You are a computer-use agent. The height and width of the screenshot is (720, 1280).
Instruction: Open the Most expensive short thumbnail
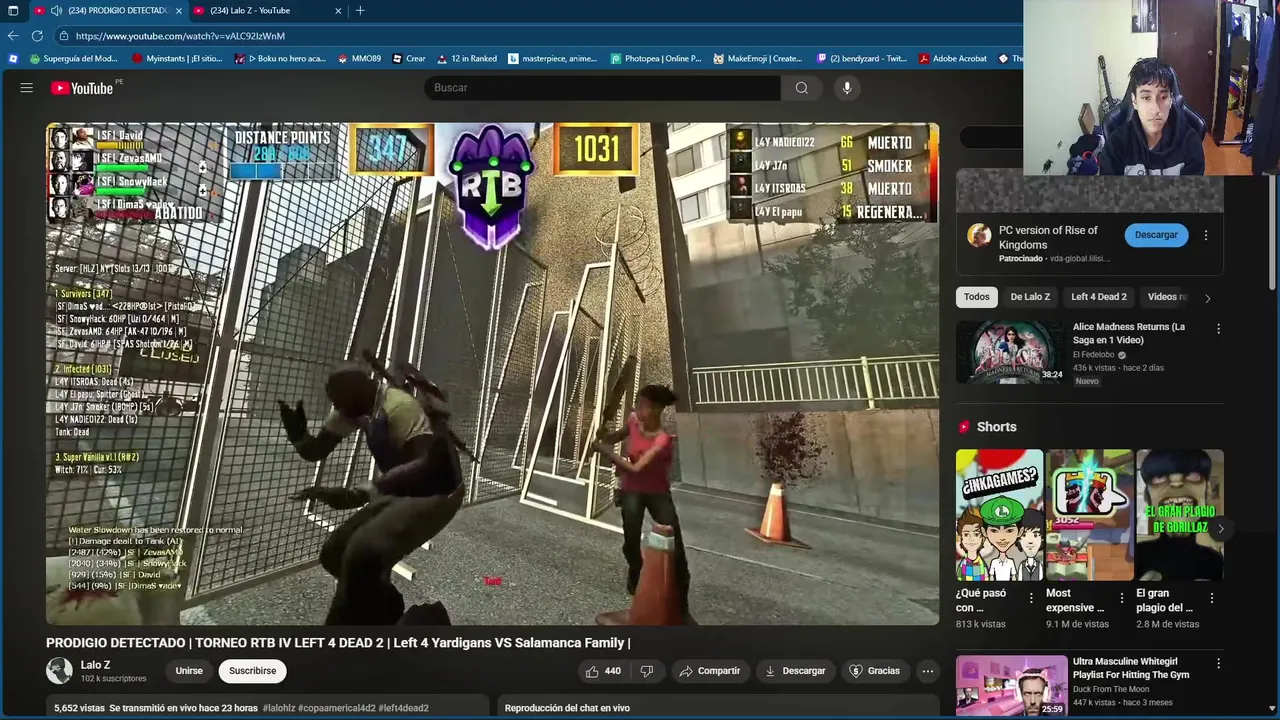[x=1090, y=515]
